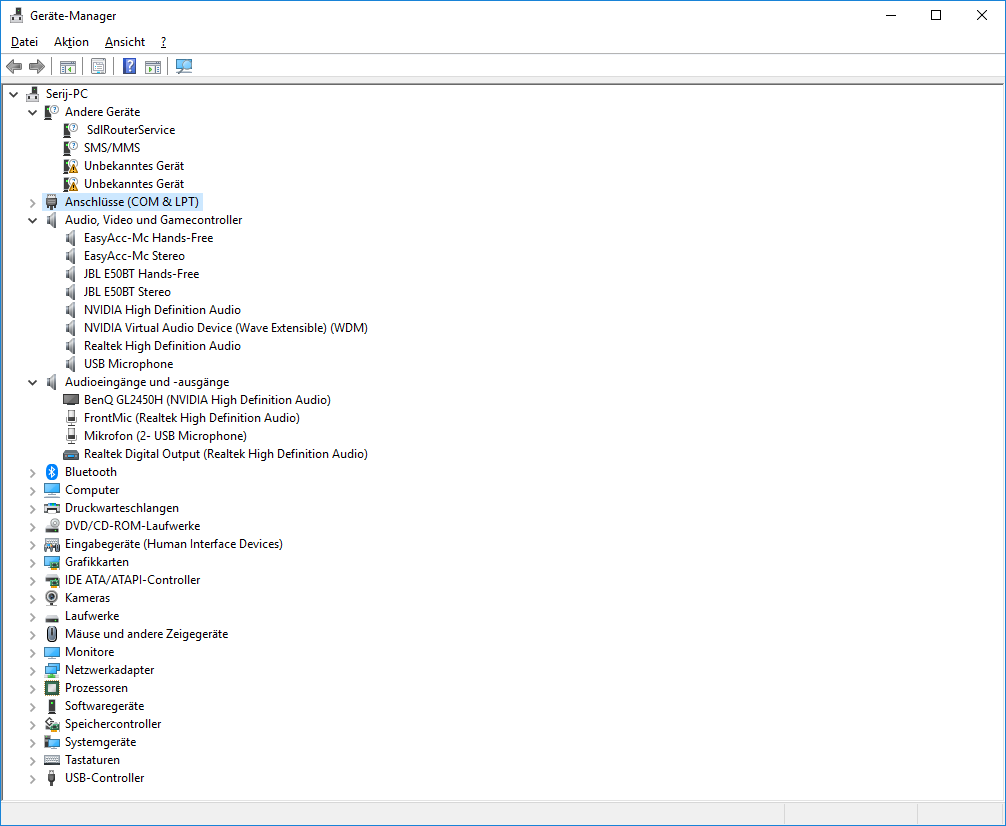Click the Kameras webcam icon
Screen dimensions: 1006x826
pos(52,598)
